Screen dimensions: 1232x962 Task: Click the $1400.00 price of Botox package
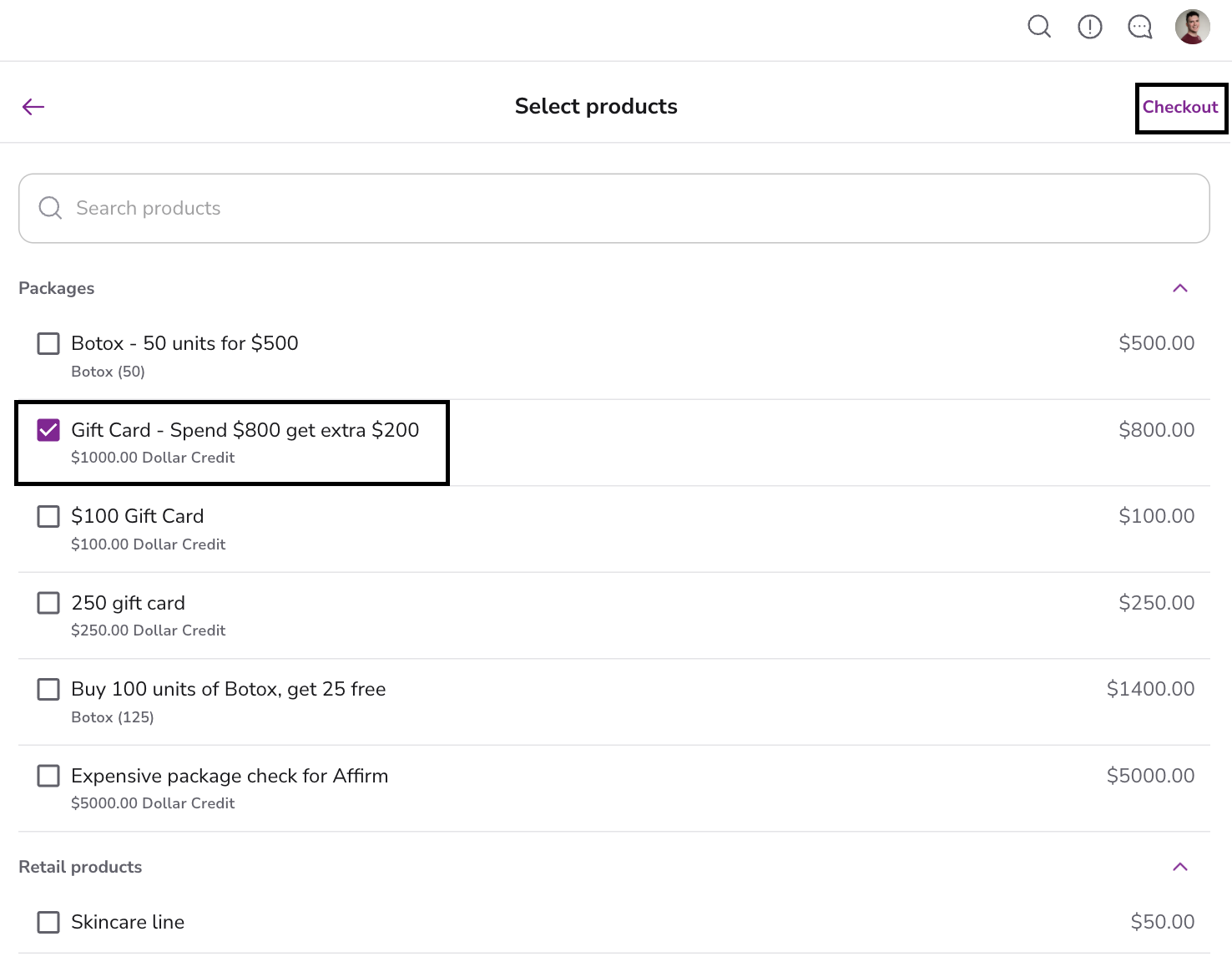point(1149,689)
